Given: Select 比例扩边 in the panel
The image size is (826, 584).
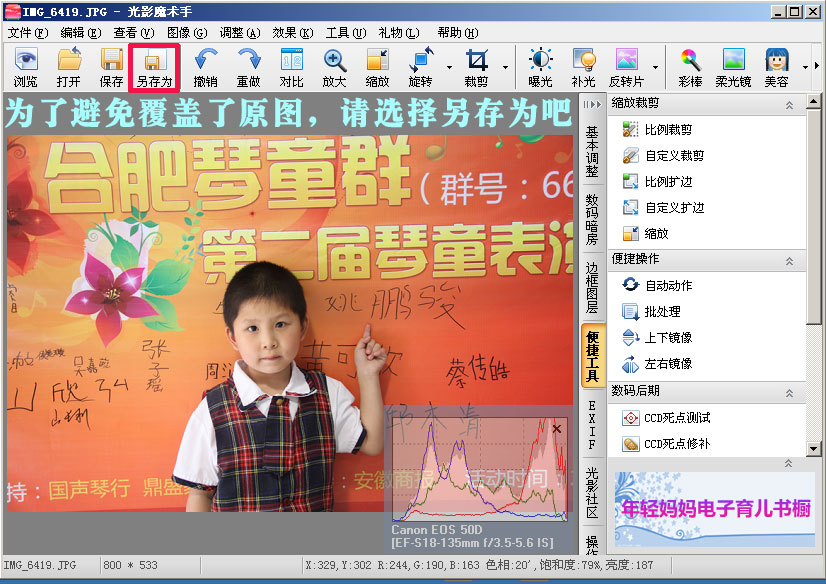Looking at the screenshot, I should [657, 182].
